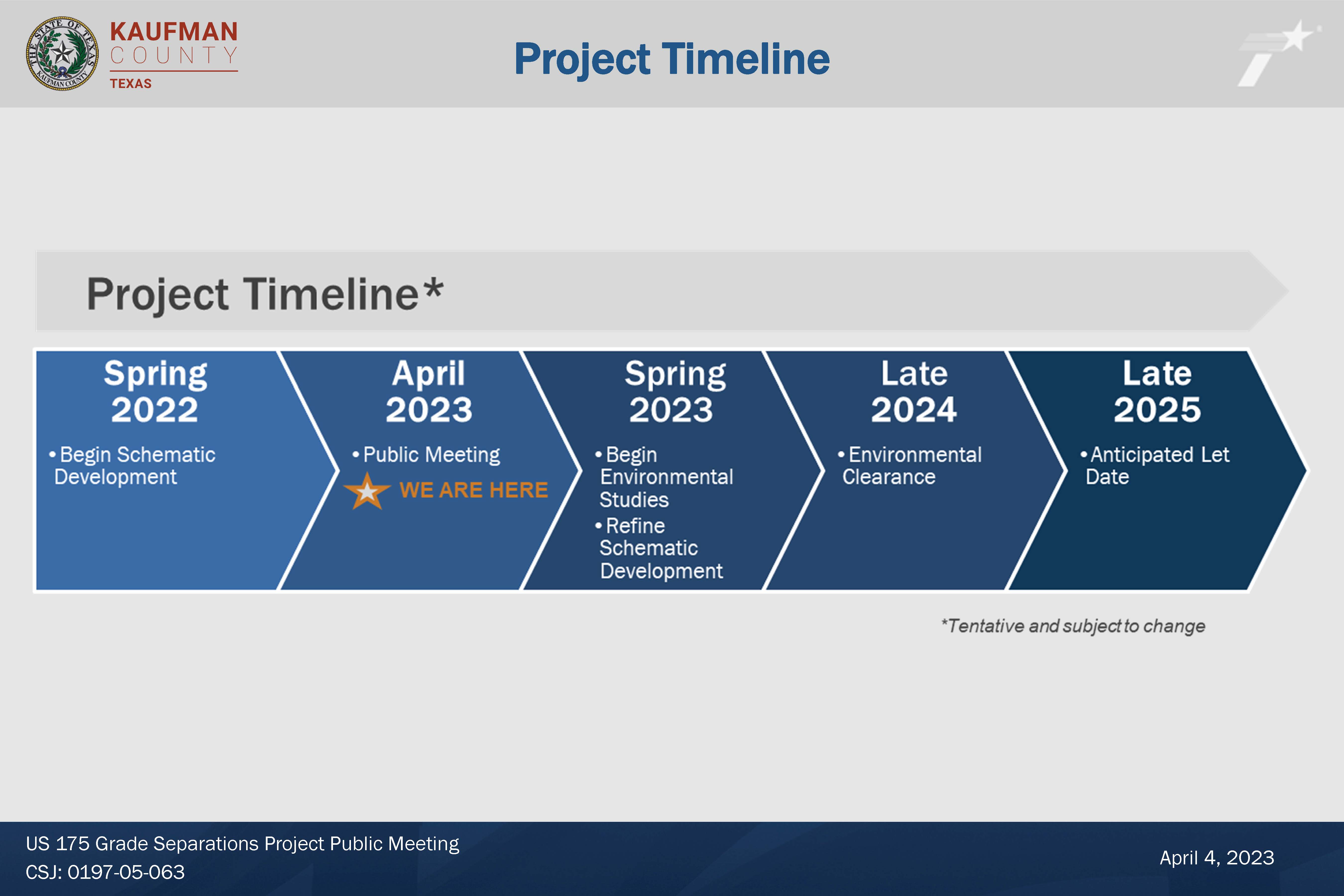The image size is (1344, 896).
Task: Click the KAUFMAN wordmark text
Action: point(174,31)
